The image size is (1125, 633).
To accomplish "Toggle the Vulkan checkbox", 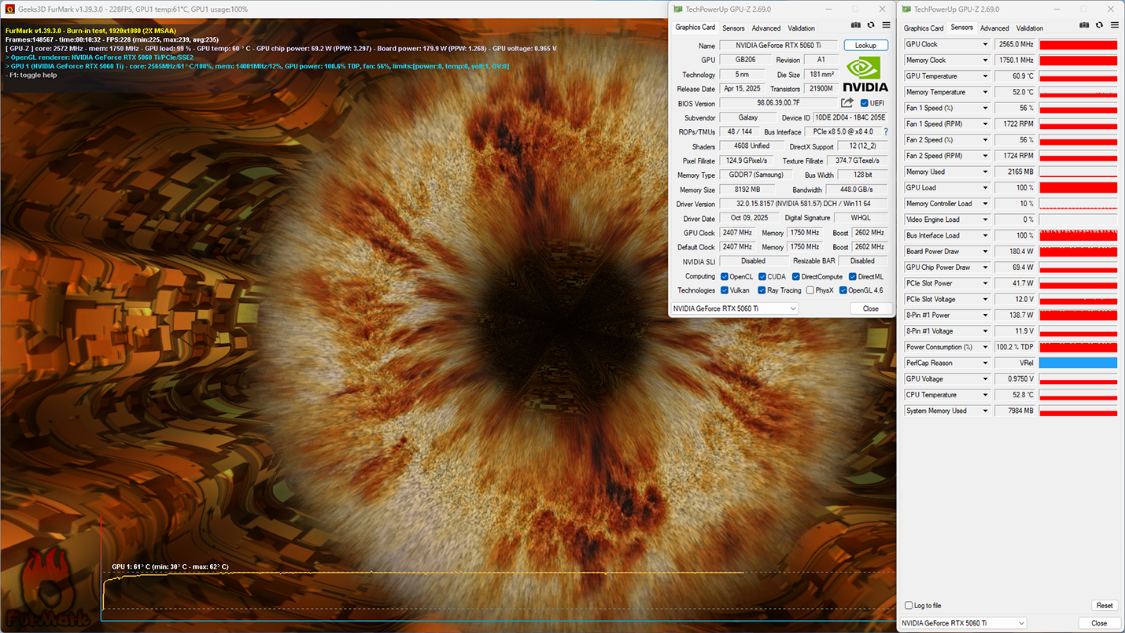I will [725, 291].
